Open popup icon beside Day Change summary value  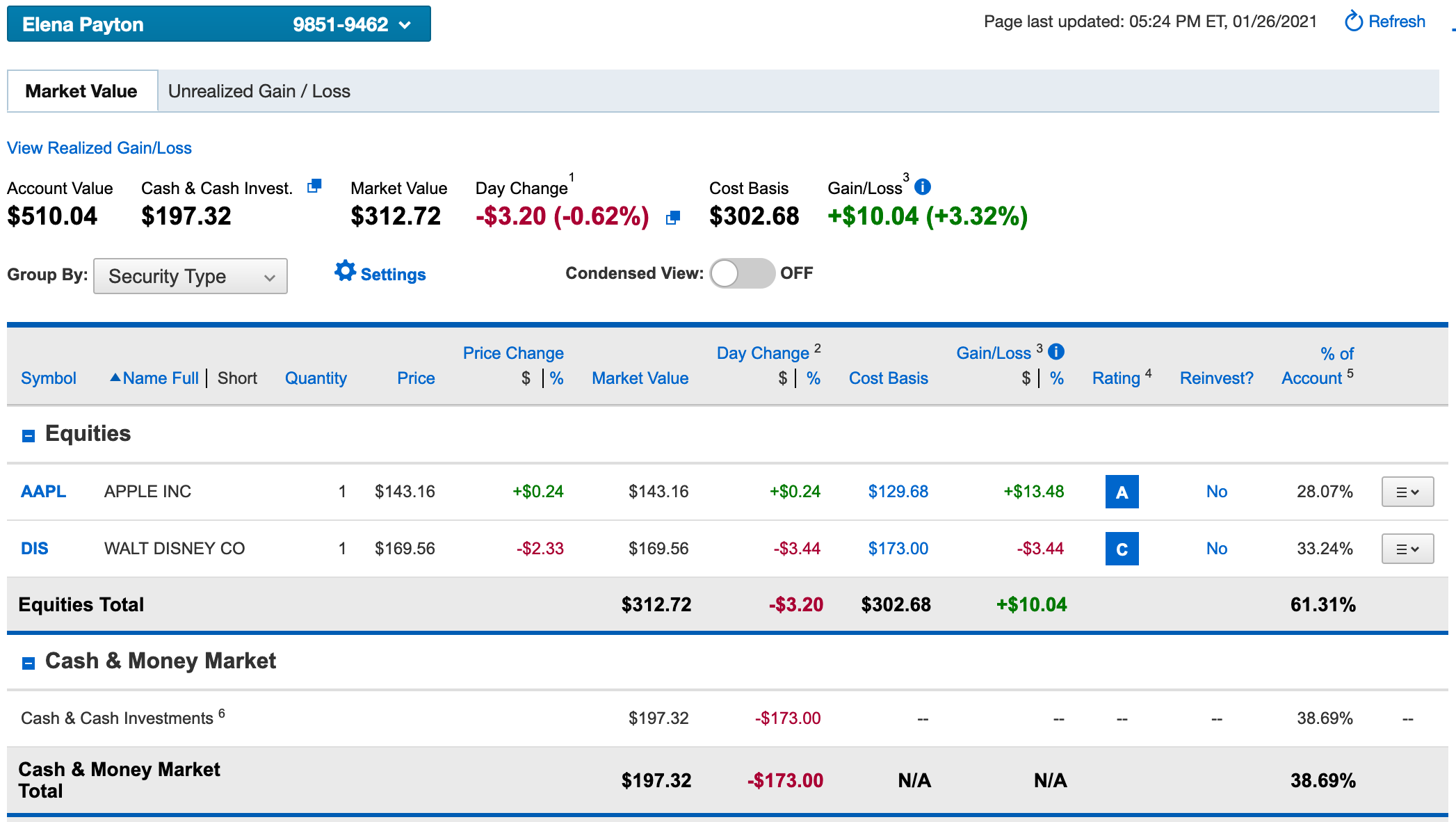[672, 218]
